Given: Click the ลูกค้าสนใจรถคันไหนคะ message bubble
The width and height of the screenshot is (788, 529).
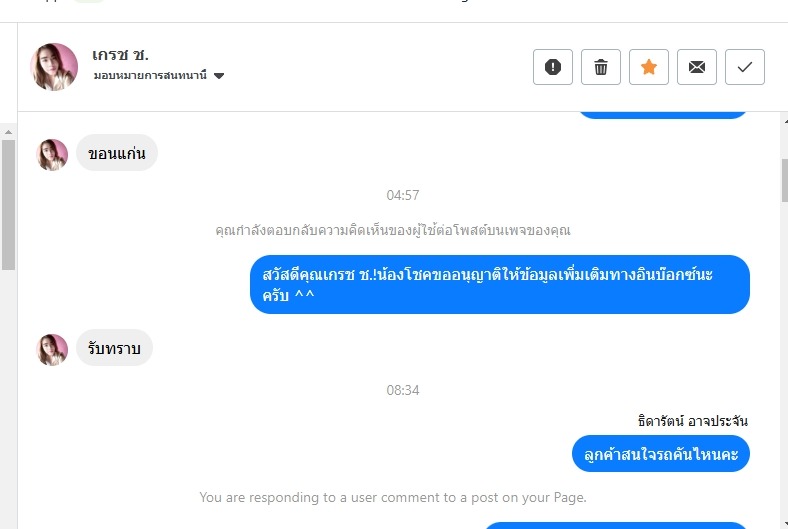Looking at the screenshot, I should (661, 454).
